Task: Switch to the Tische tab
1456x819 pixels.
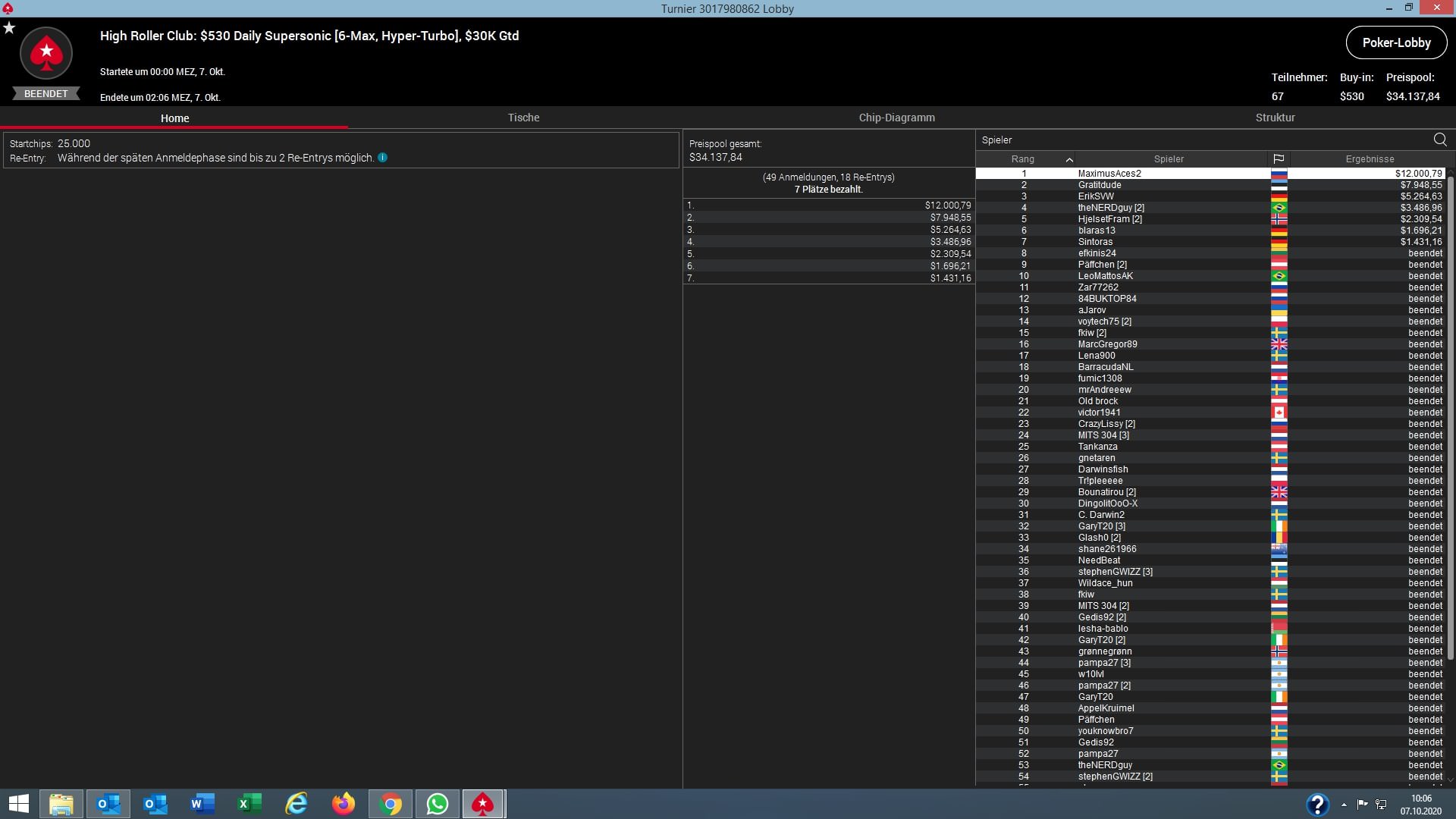Action: pos(523,118)
